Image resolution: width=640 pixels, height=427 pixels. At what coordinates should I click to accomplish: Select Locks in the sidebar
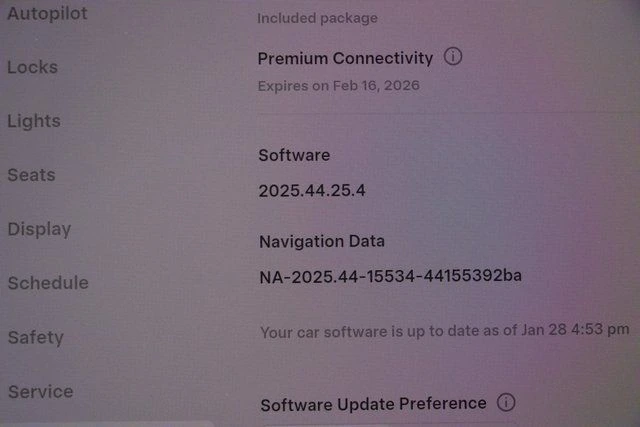click(x=32, y=67)
